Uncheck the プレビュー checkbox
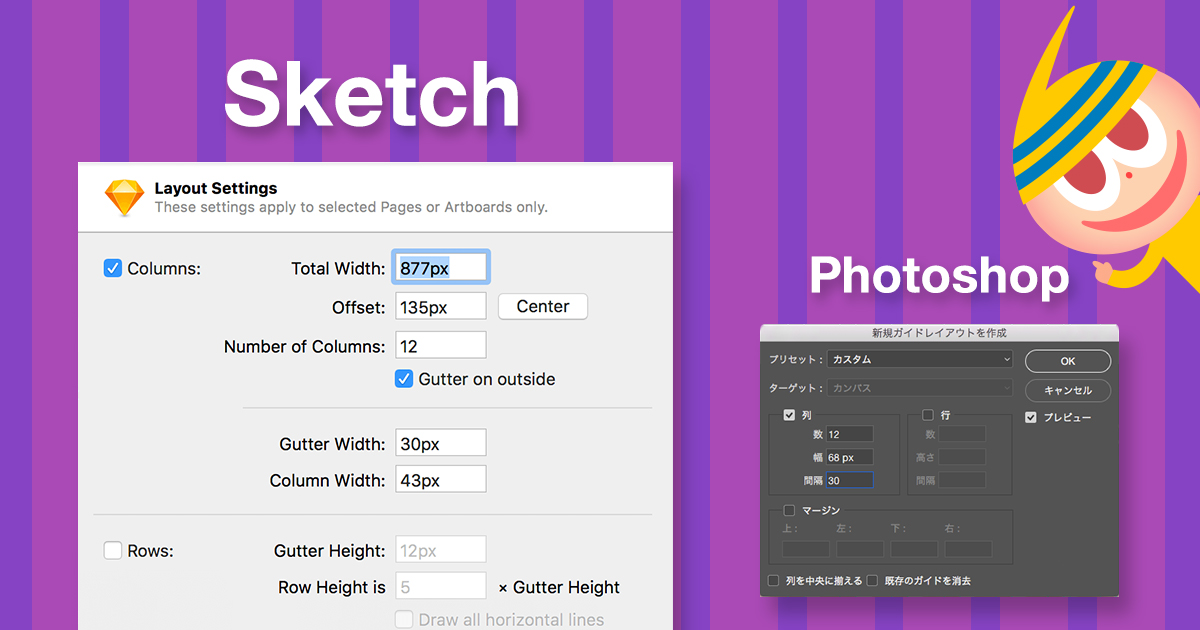Image resolution: width=1200 pixels, height=630 pixels. [1031, 418]
